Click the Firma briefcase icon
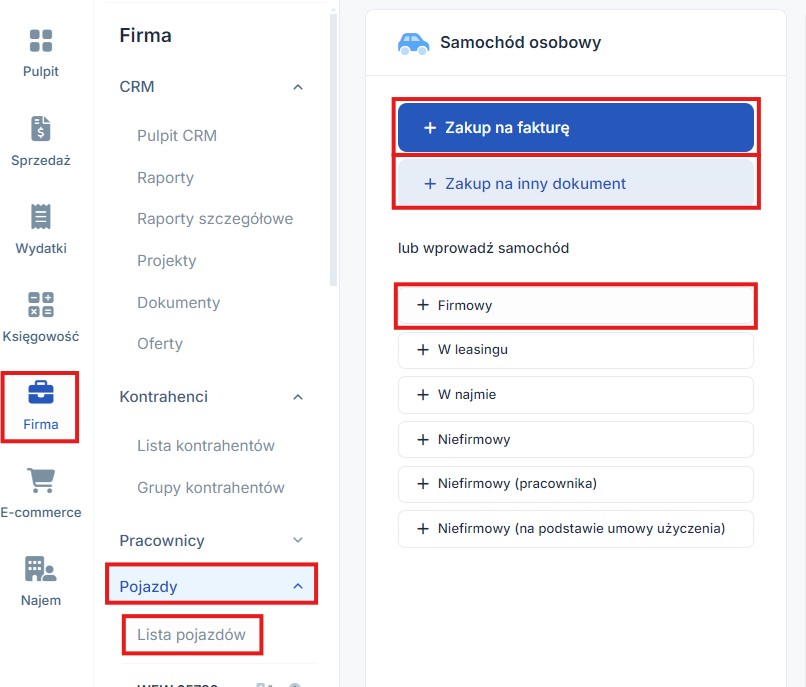The height and width of the screenshot is (687, 806). point(41,393)
